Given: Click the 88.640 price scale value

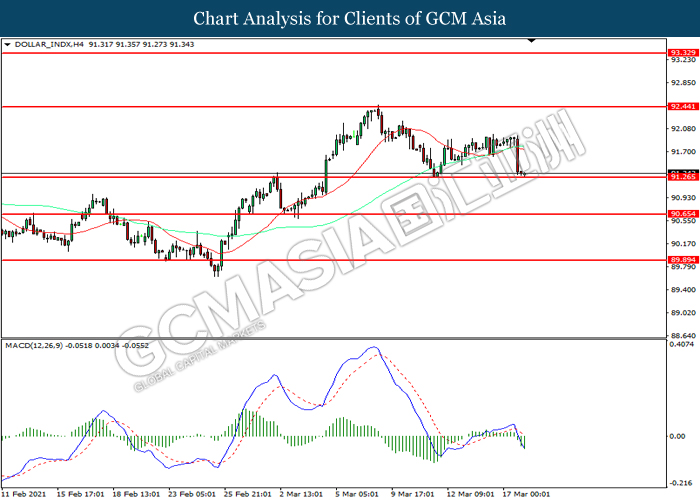Looking at the screenshot, I should [683, 335].
